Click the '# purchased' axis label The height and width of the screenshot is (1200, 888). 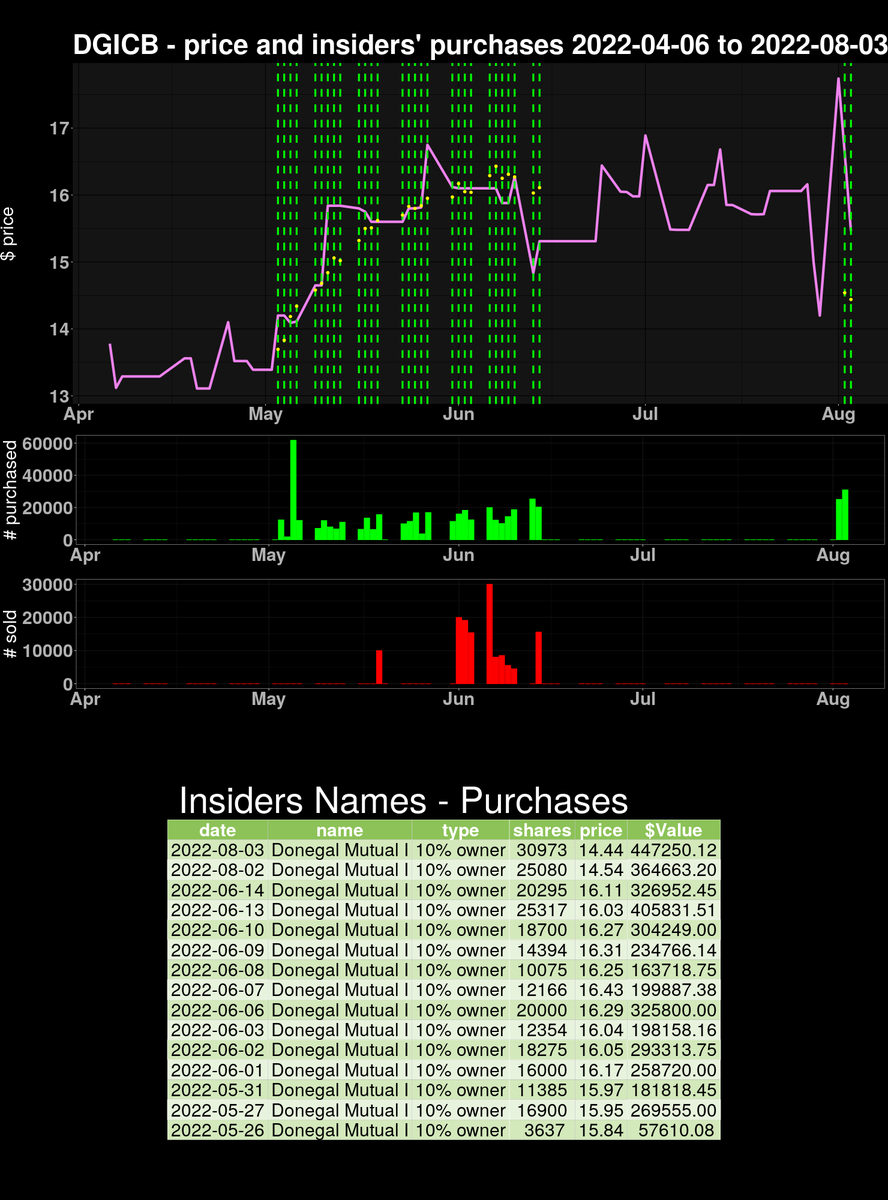pos(9,490)
